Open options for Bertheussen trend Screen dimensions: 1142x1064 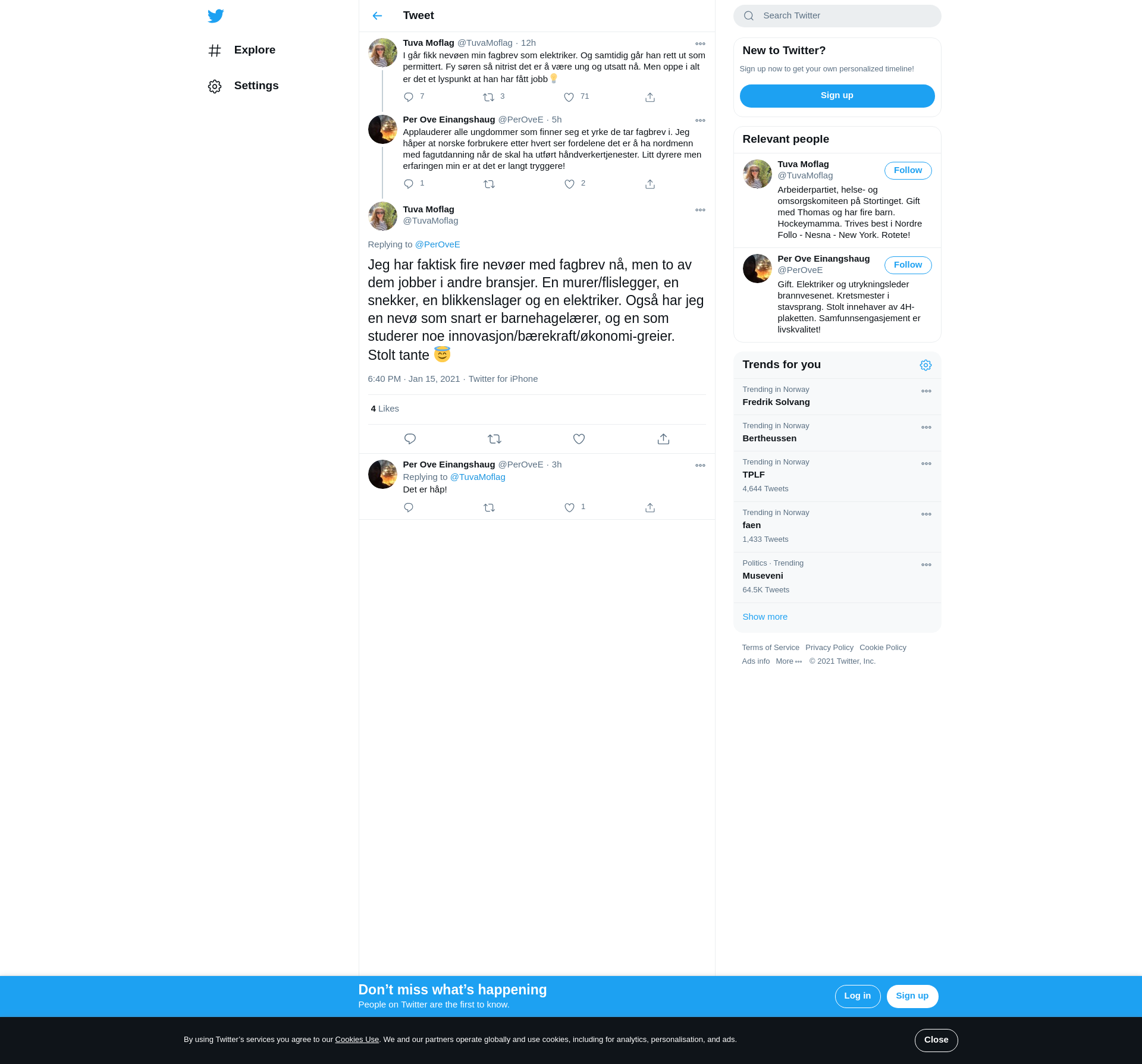(926, 428)
